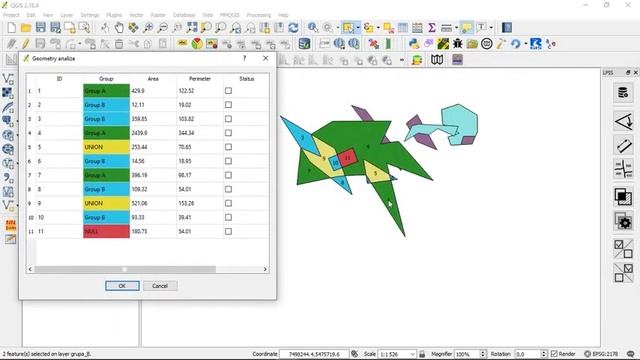Open the Scale dropdown in the status bar
Screen dimensions: 640x360
pos(412,354)
